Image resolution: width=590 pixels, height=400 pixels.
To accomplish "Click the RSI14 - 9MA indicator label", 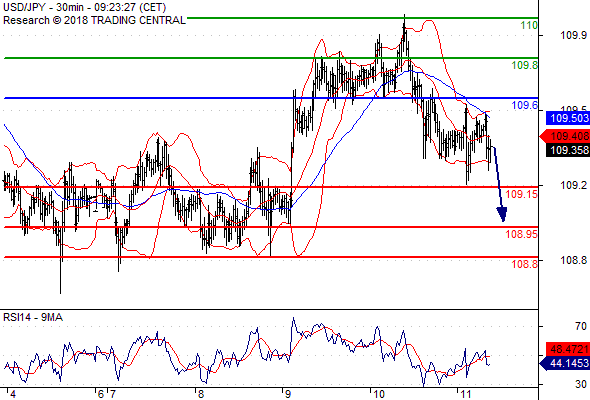I will (x=33, y=318).
